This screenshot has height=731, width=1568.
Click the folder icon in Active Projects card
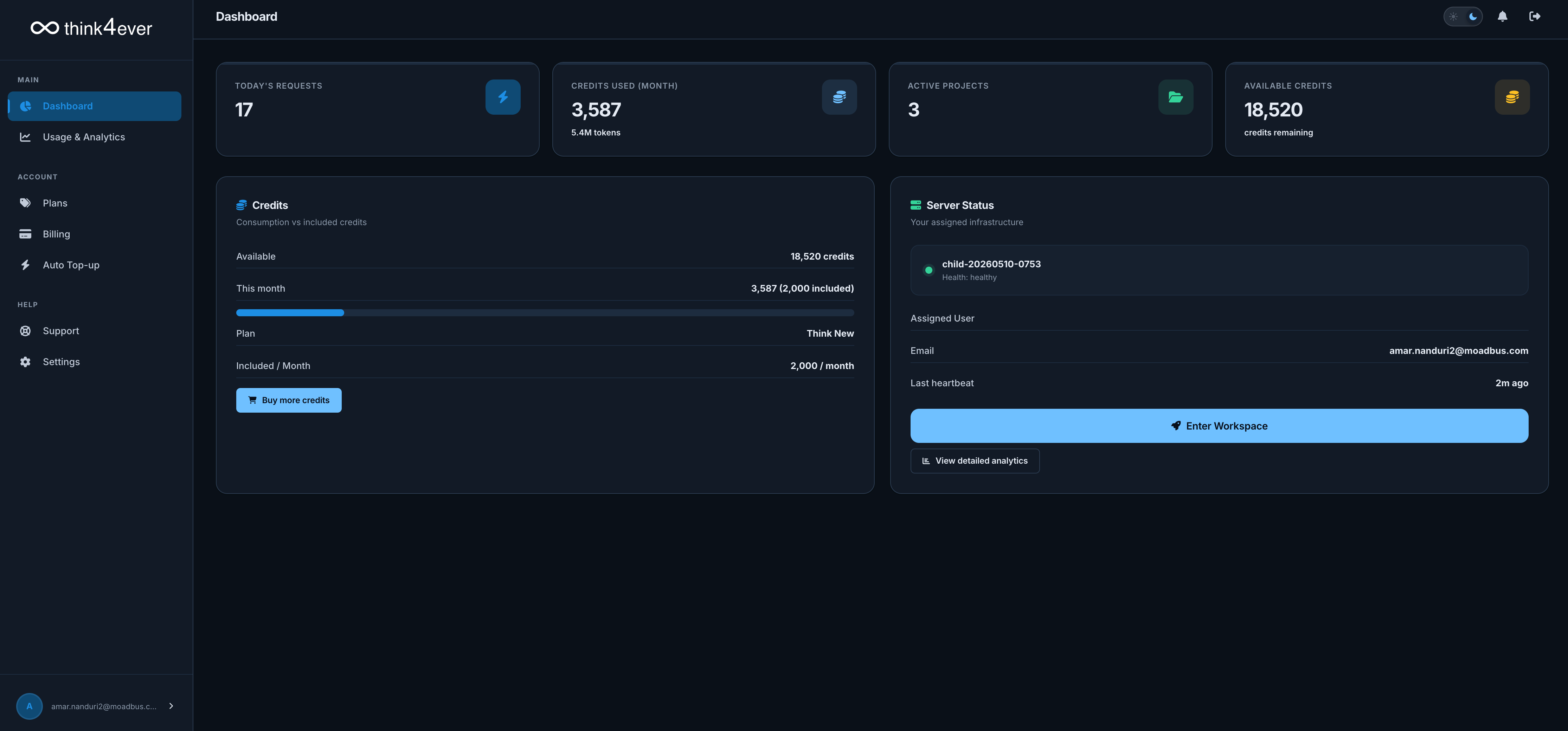1175,97
